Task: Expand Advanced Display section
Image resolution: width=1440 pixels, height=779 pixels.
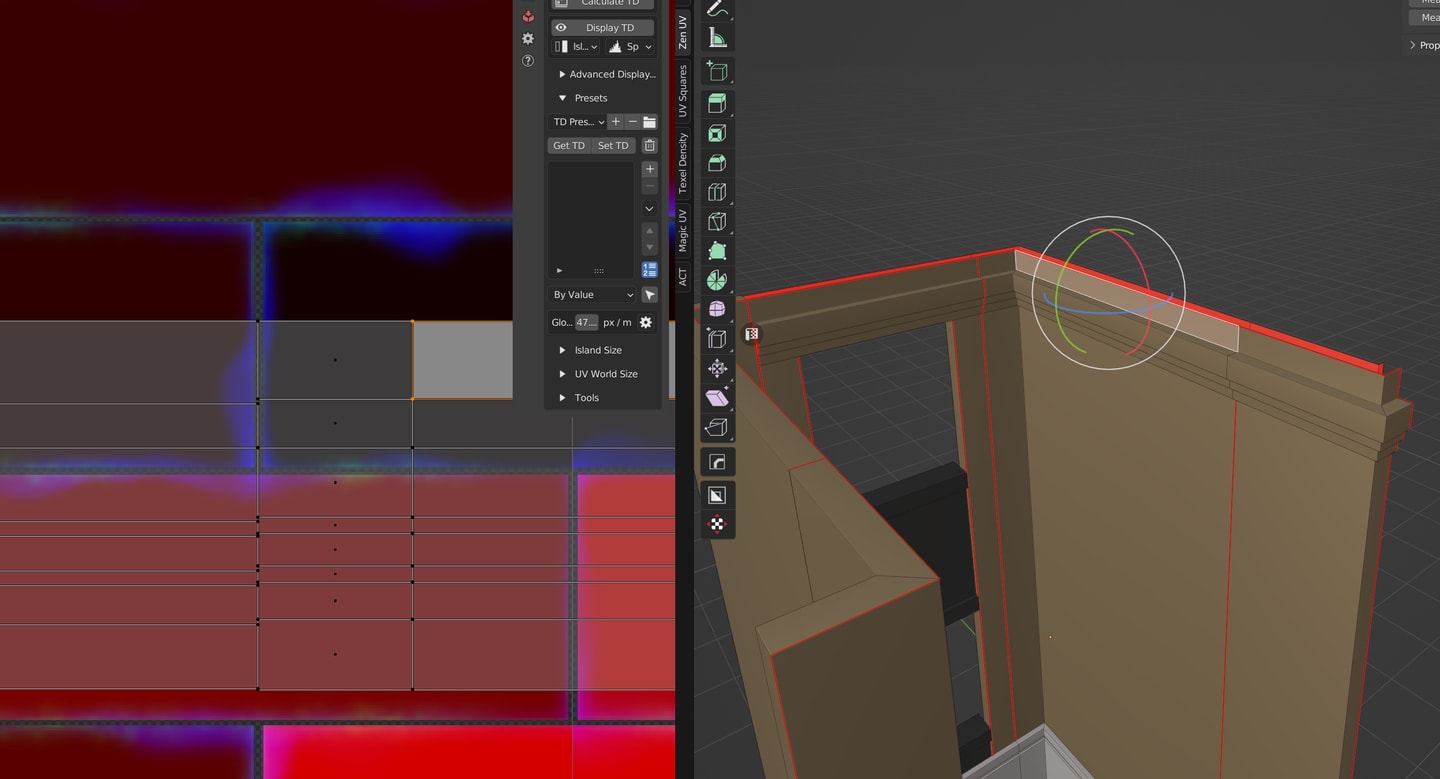Action: [x=607, y=74]
